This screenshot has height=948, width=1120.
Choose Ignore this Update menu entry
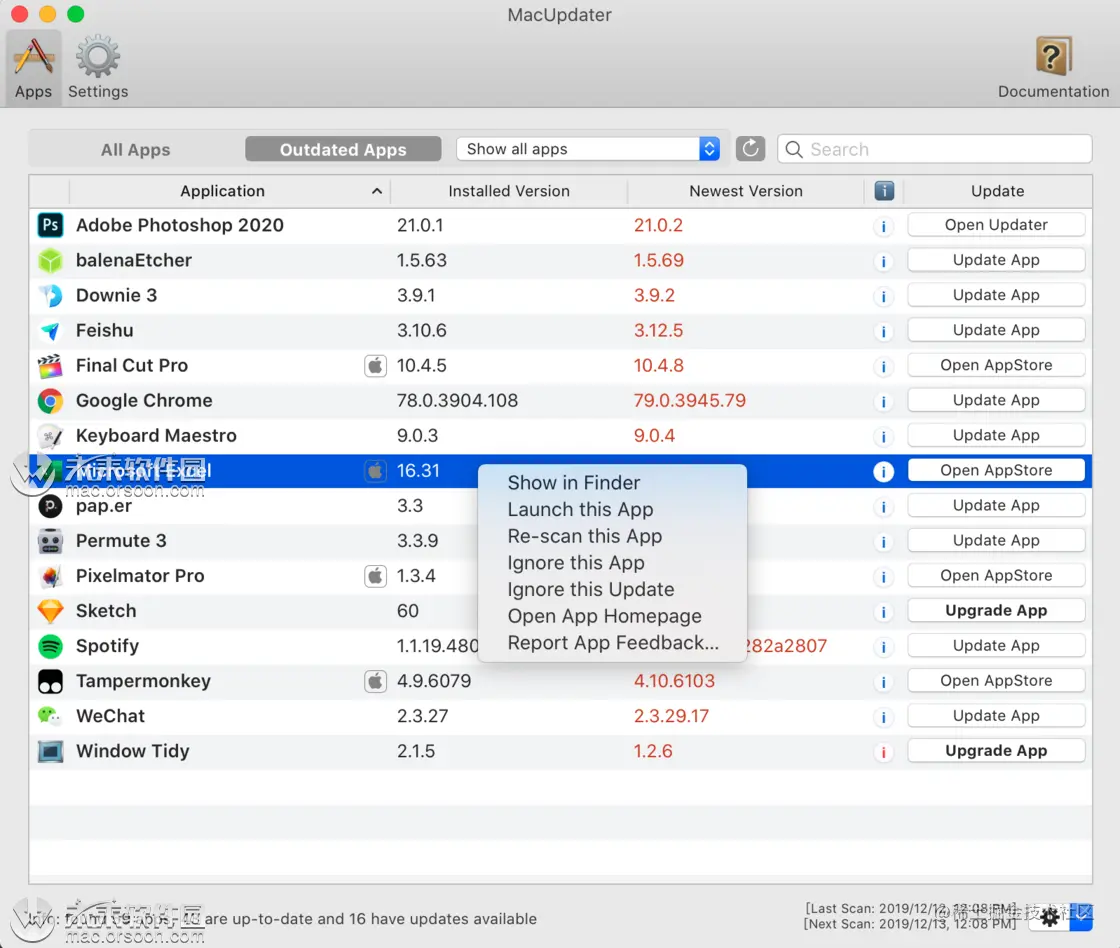[x=612, y=589]
